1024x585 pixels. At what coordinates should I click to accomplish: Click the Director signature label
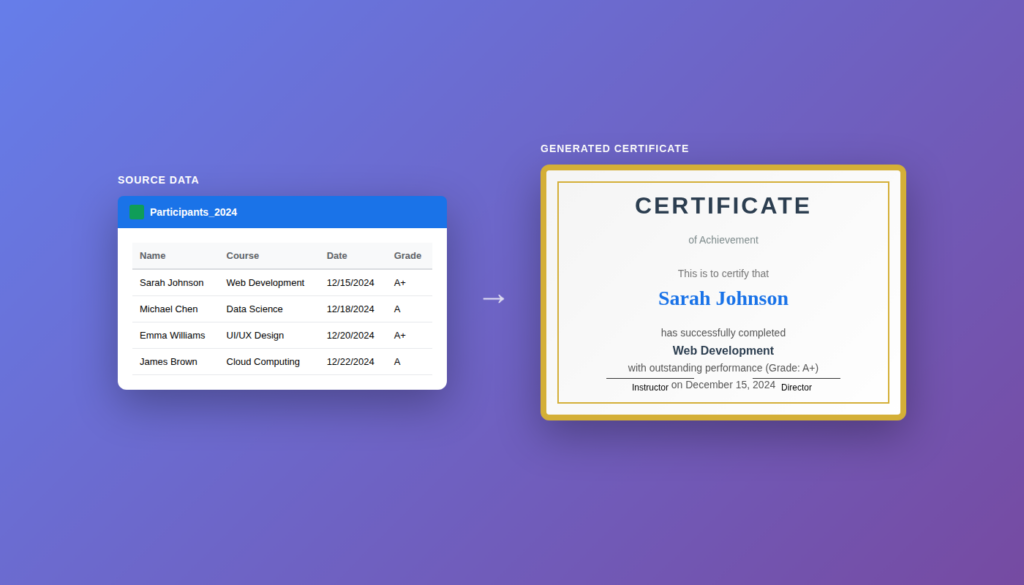tap(796, 387)
